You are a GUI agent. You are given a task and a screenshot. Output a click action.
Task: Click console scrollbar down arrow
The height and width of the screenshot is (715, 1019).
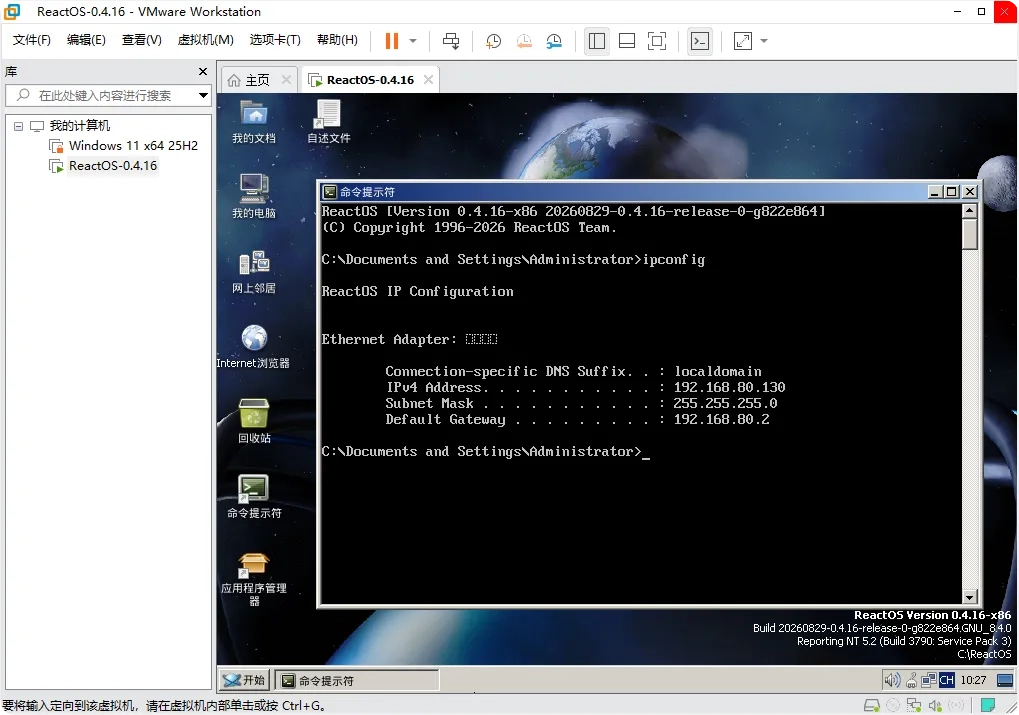(x=970, y=597)
